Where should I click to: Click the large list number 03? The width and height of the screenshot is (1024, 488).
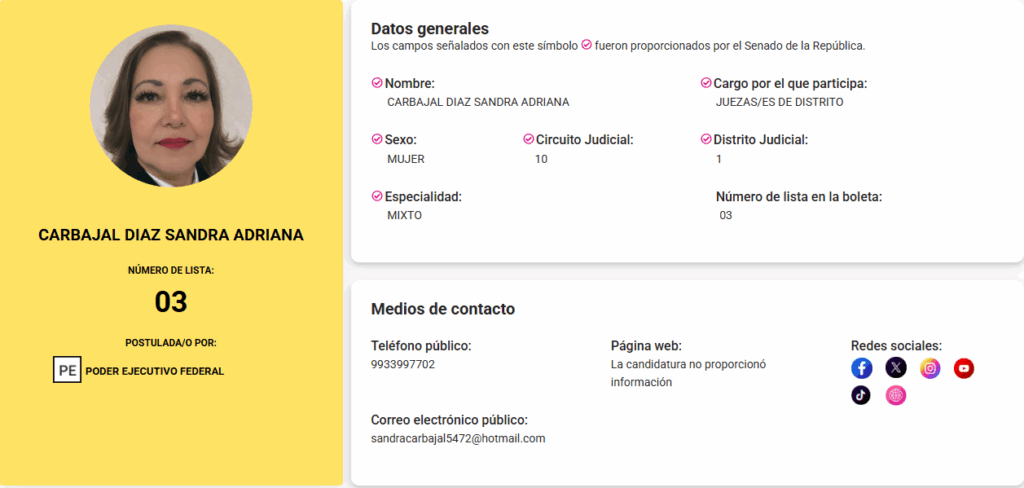coord(171,301)
